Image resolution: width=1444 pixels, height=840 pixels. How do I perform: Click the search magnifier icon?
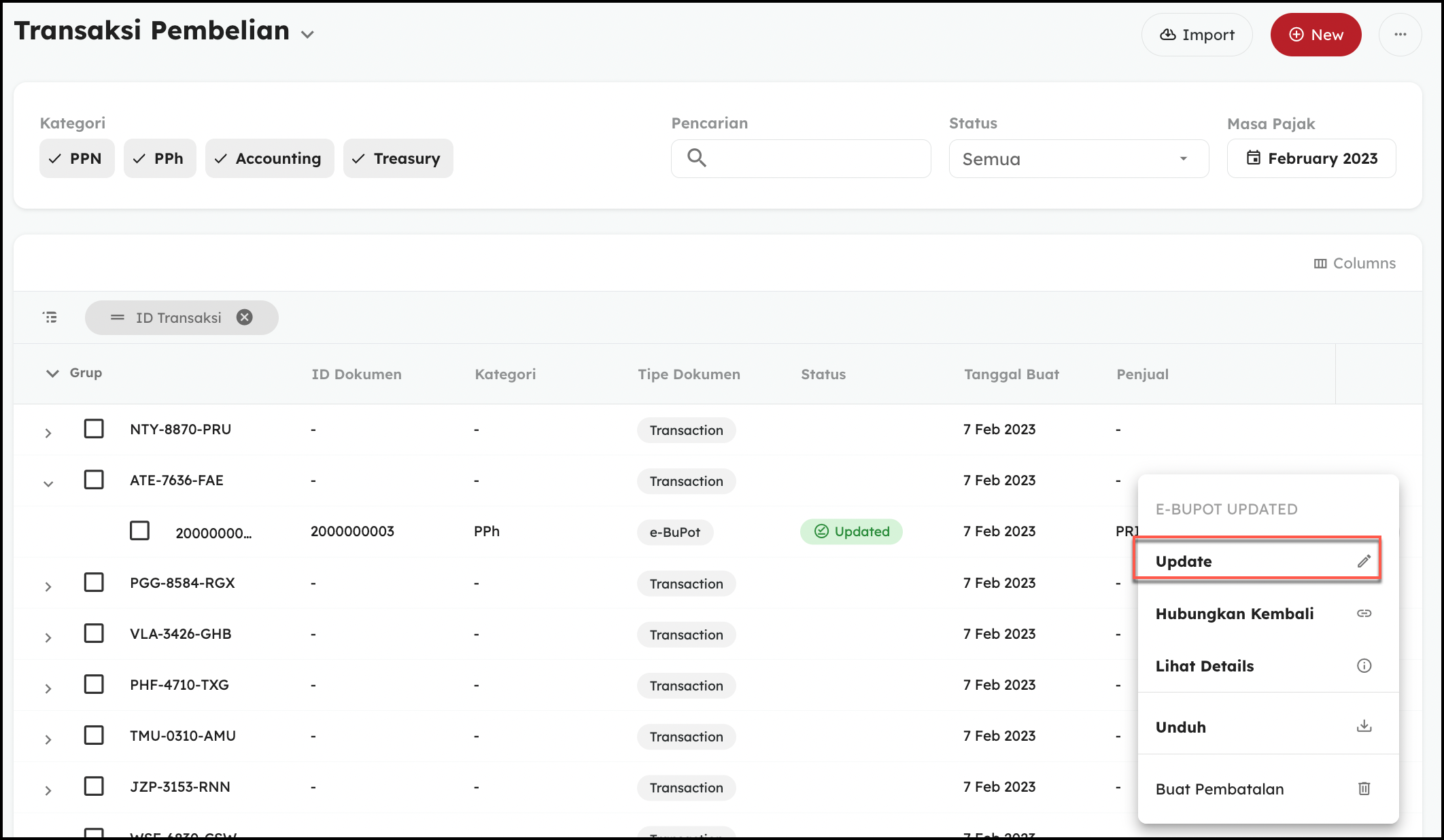click(x=696, y=158)
